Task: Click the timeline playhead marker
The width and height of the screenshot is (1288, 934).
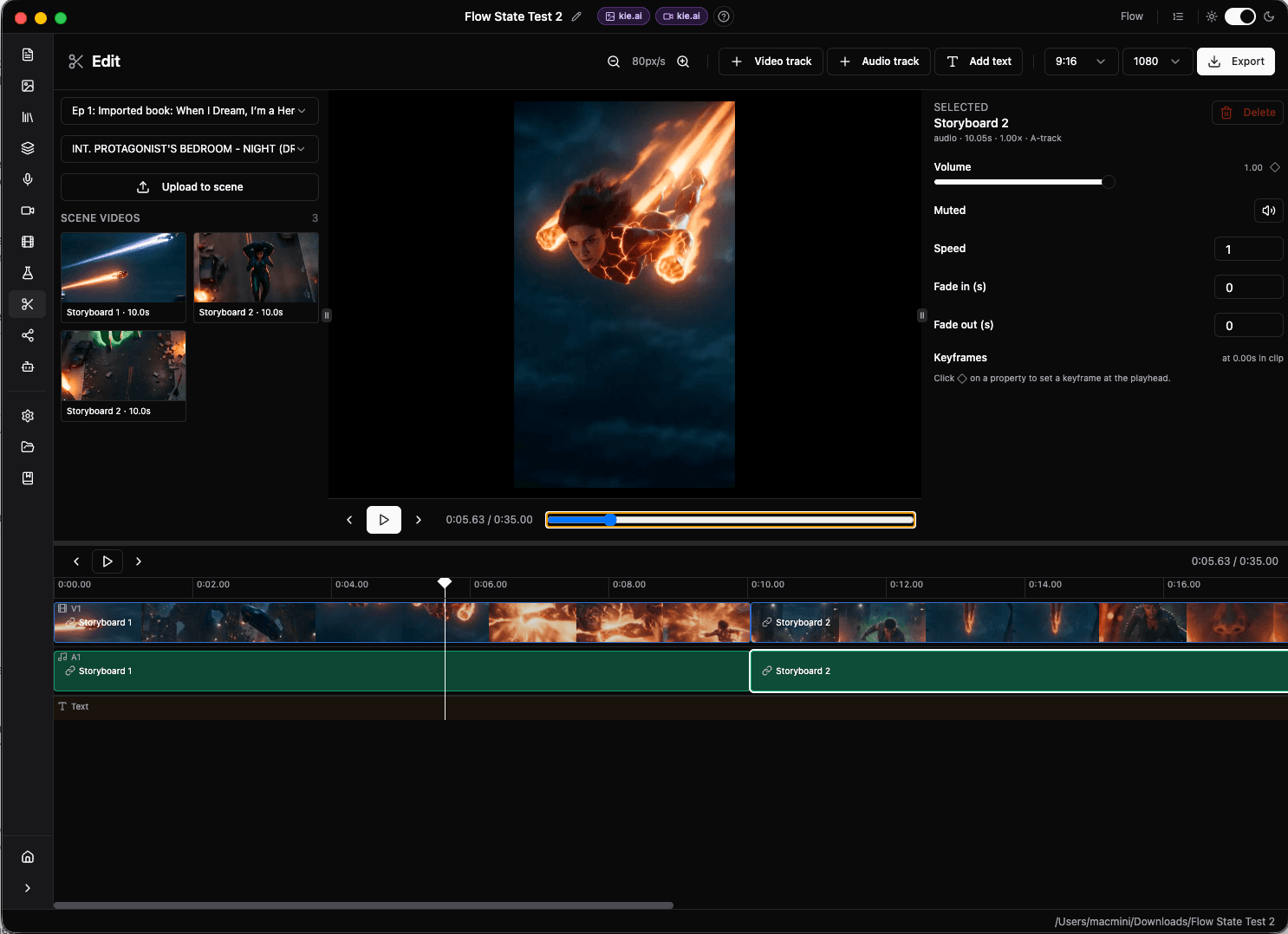Action: pyautogui.click(x=445, y=583)
